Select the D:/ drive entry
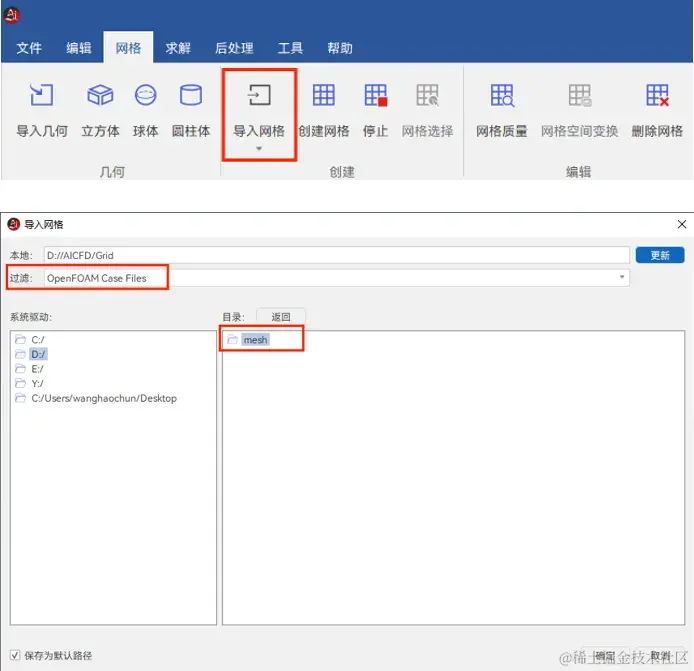 pos(38,354)
